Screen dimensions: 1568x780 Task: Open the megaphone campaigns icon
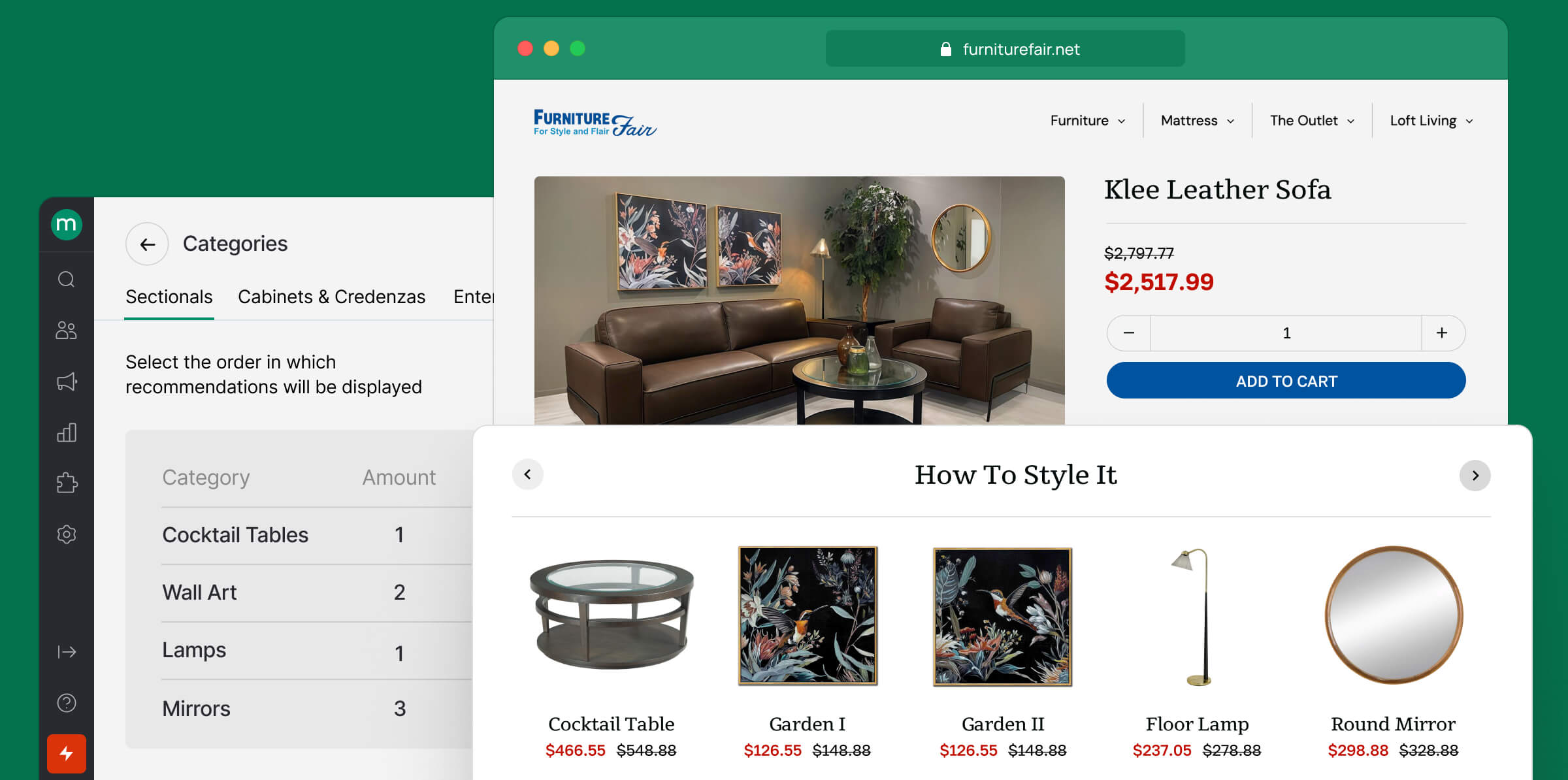coord(66,382)
